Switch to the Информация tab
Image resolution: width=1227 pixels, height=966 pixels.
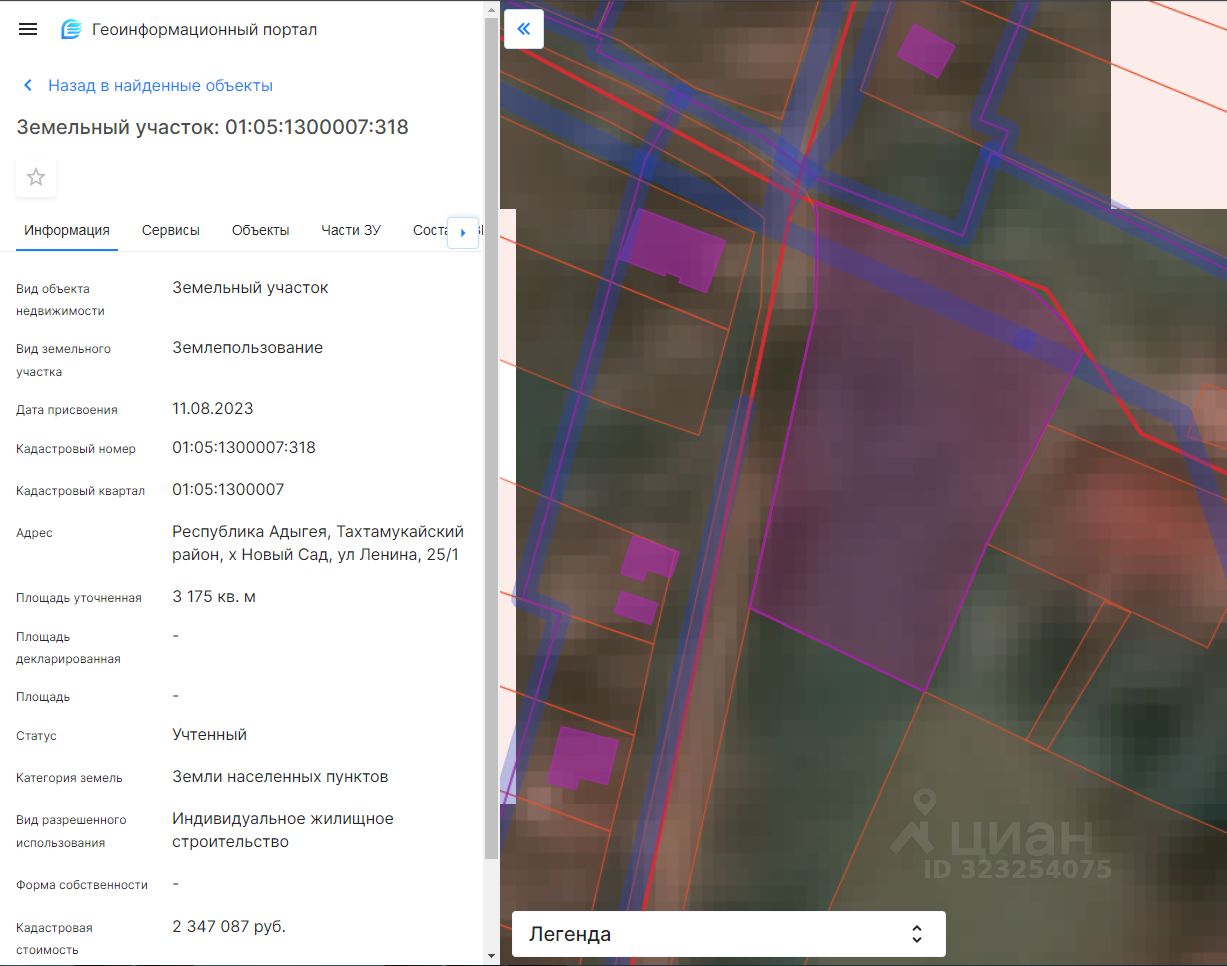tap(67, 230)
